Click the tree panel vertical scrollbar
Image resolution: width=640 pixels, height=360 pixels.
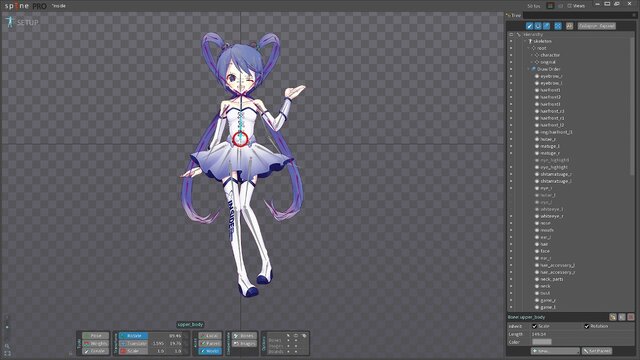pos(632,106)
